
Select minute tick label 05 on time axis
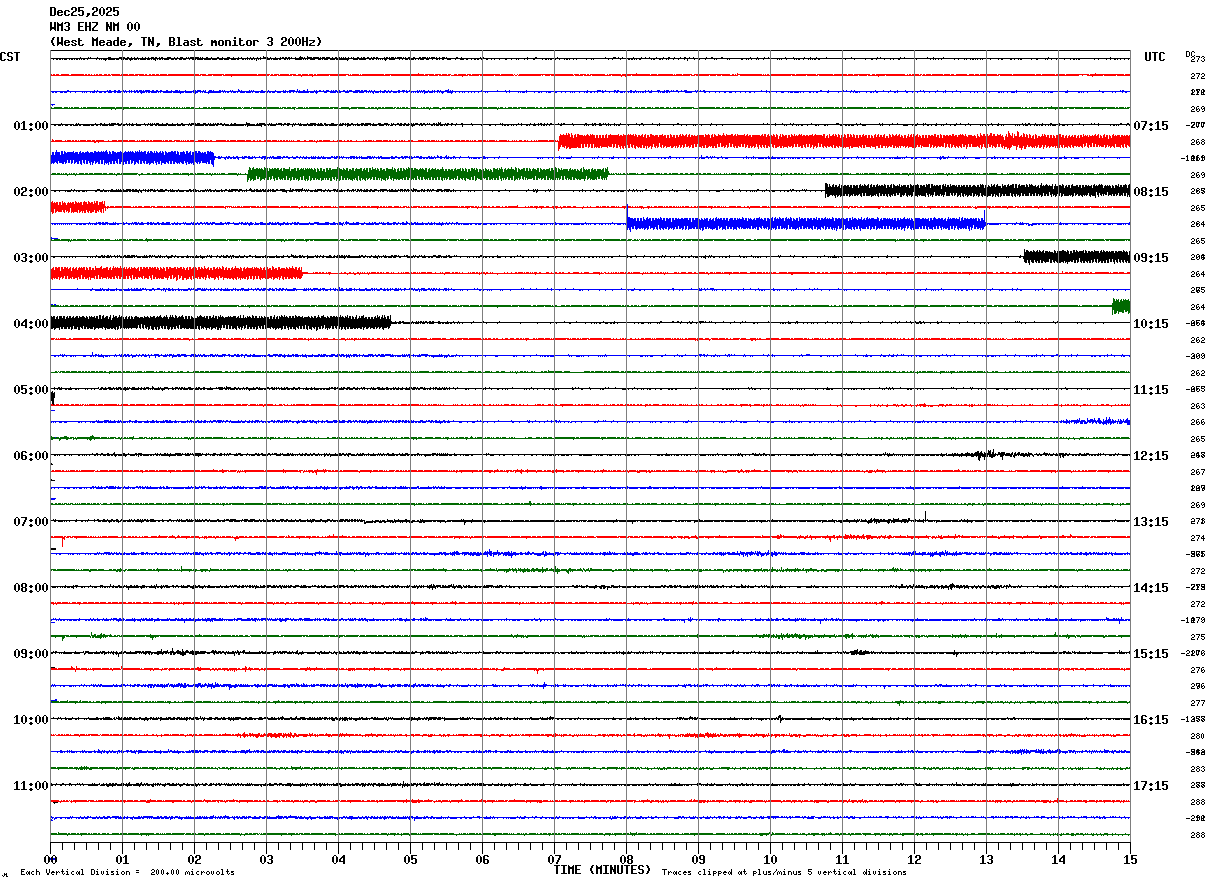click(x=410, y=859)
